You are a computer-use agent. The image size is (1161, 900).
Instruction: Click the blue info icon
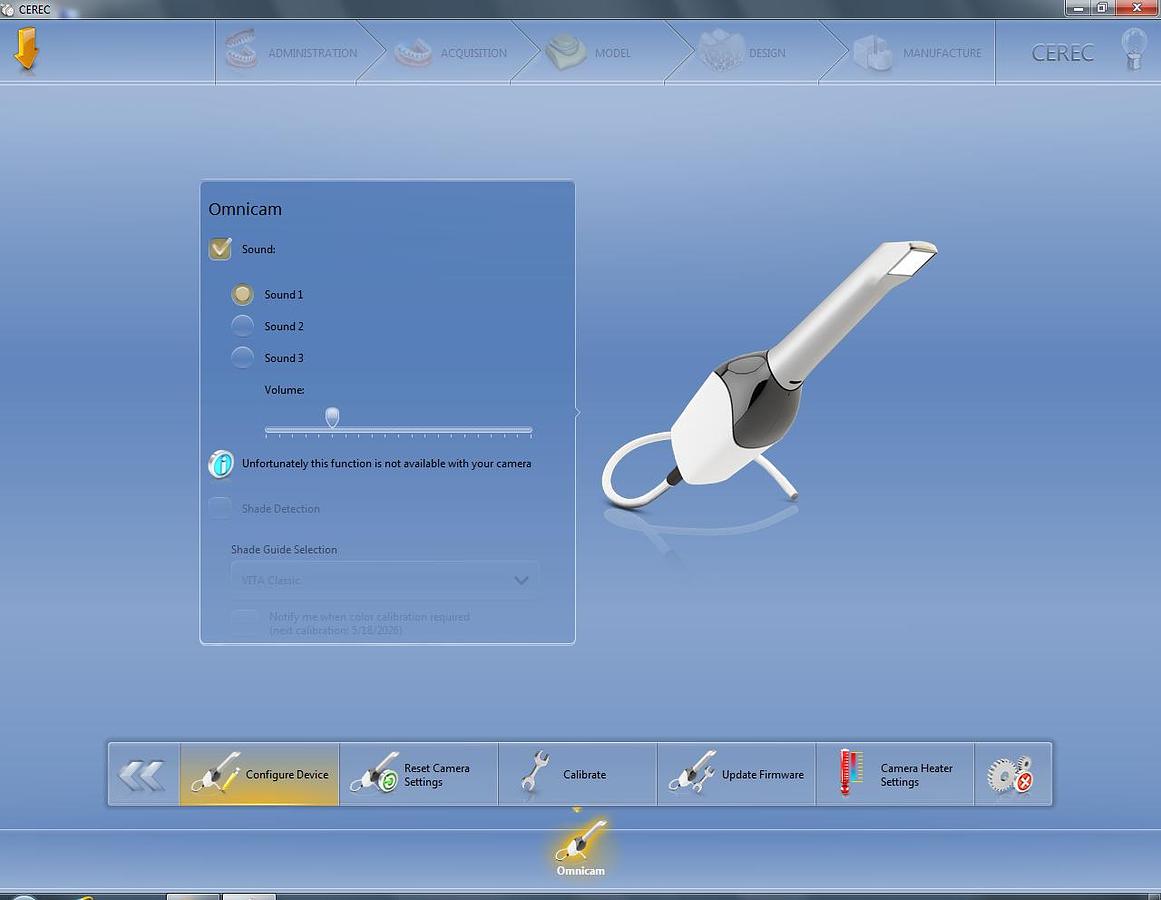point(221,464)
